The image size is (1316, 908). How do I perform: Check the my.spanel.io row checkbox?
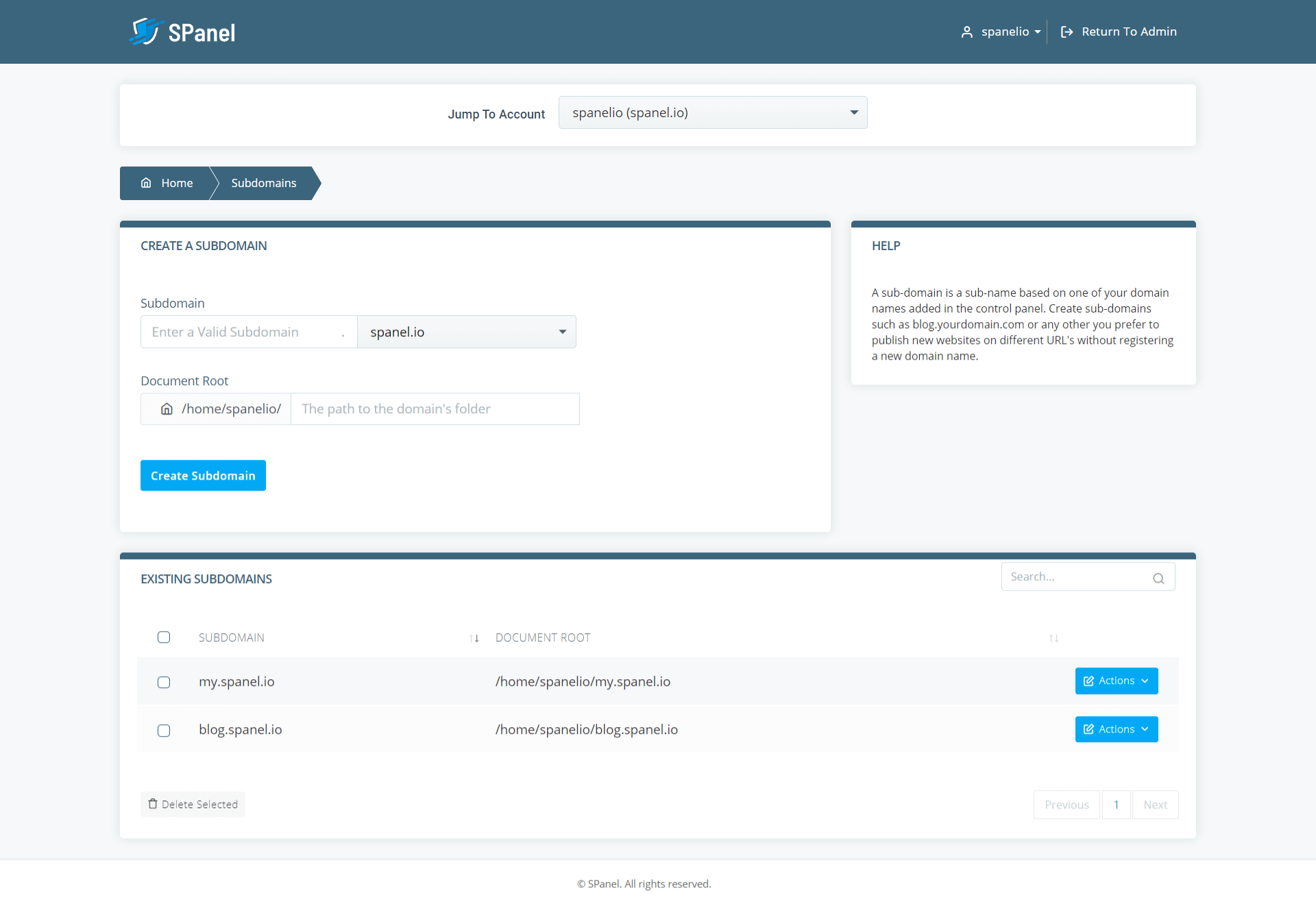[164, 682]
